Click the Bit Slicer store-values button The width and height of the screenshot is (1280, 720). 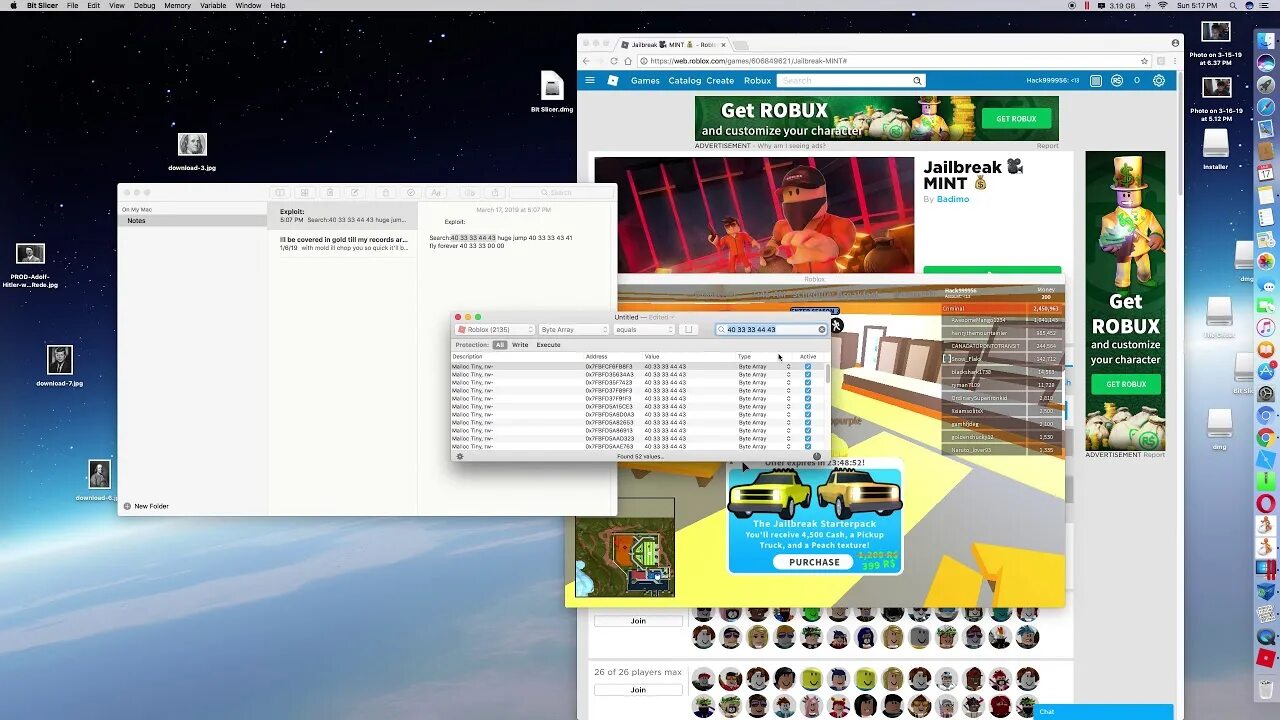(x=688, y=329)
